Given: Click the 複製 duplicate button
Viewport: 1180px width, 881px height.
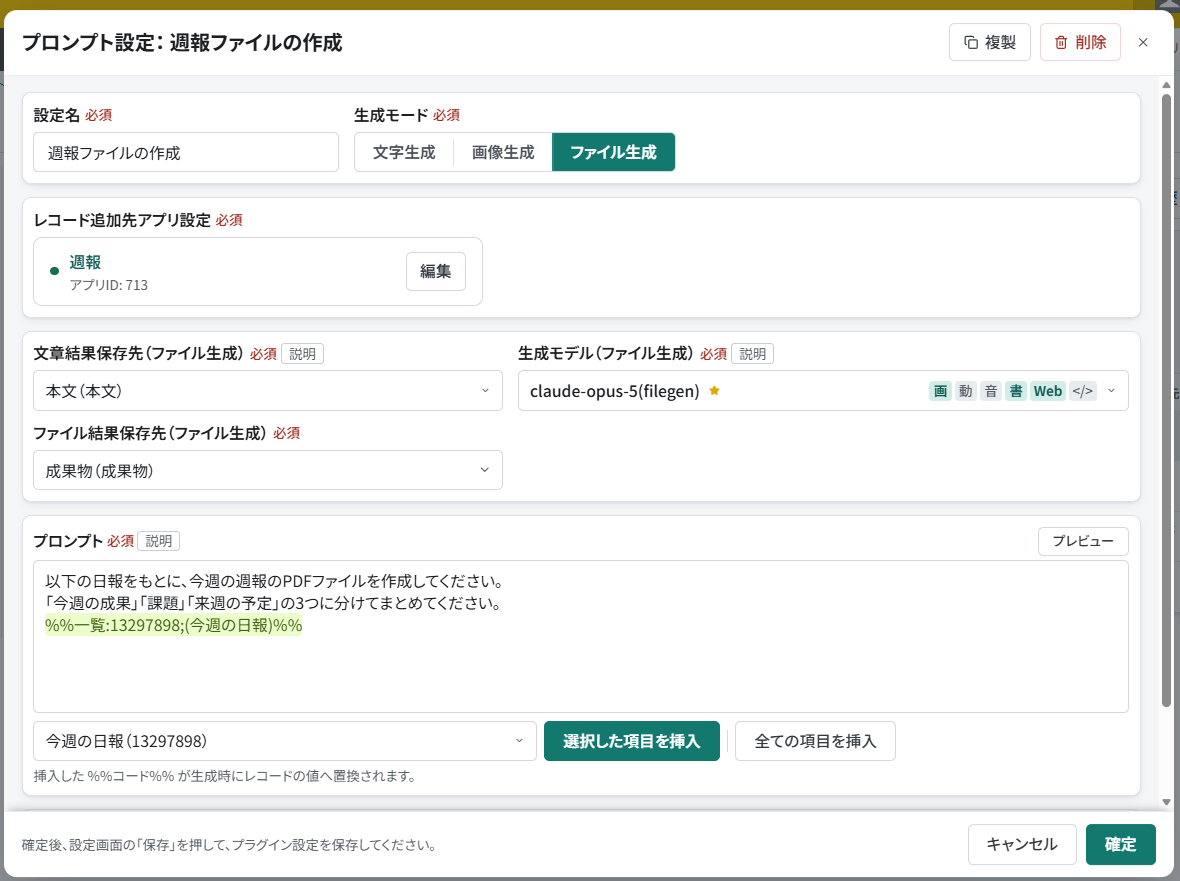Looking at the screenshot, I should (x=989, y=42).
